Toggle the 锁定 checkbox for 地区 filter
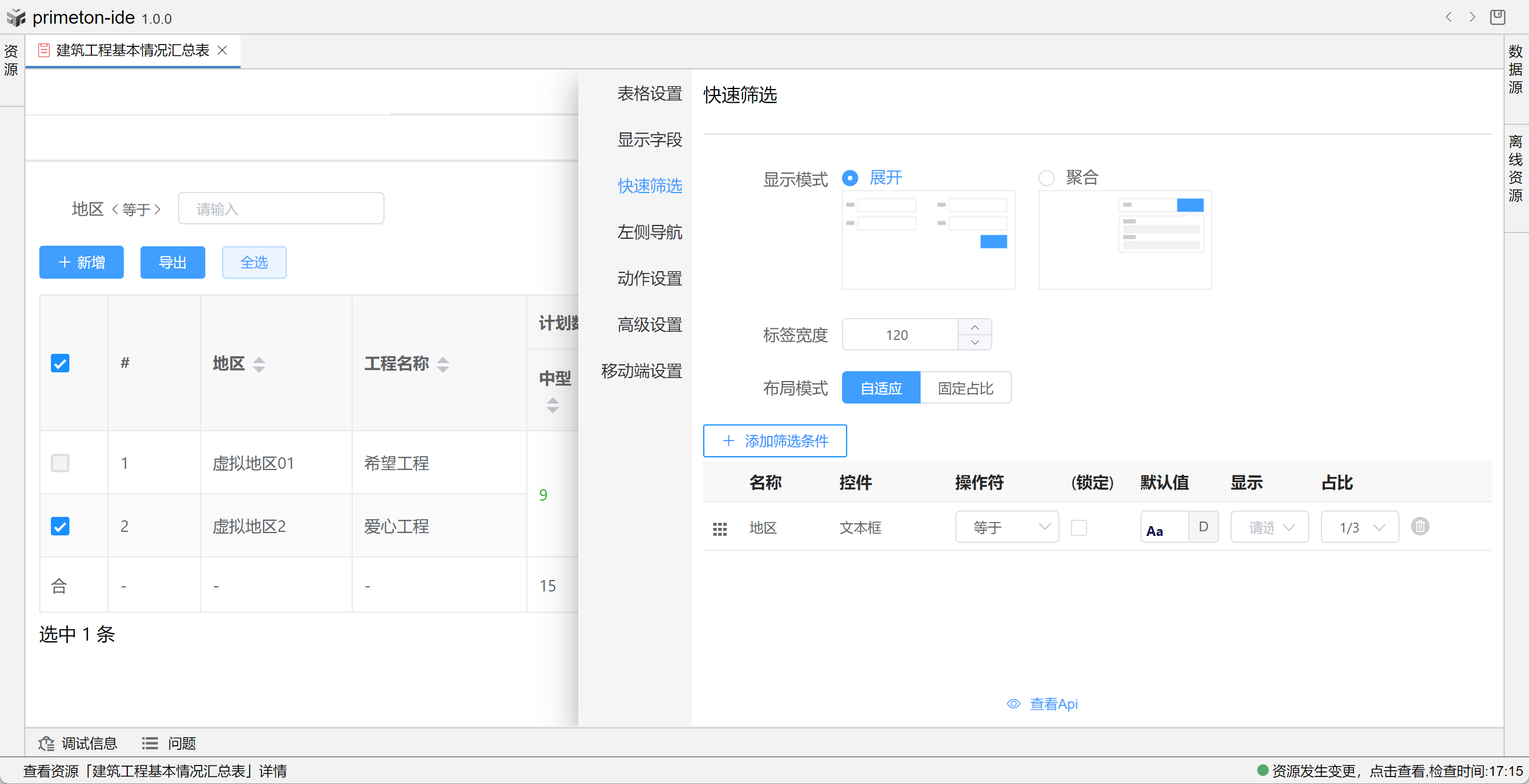Image resolution: width=1529 pixels, height=784 pixels. click(x=1079, y=528)
